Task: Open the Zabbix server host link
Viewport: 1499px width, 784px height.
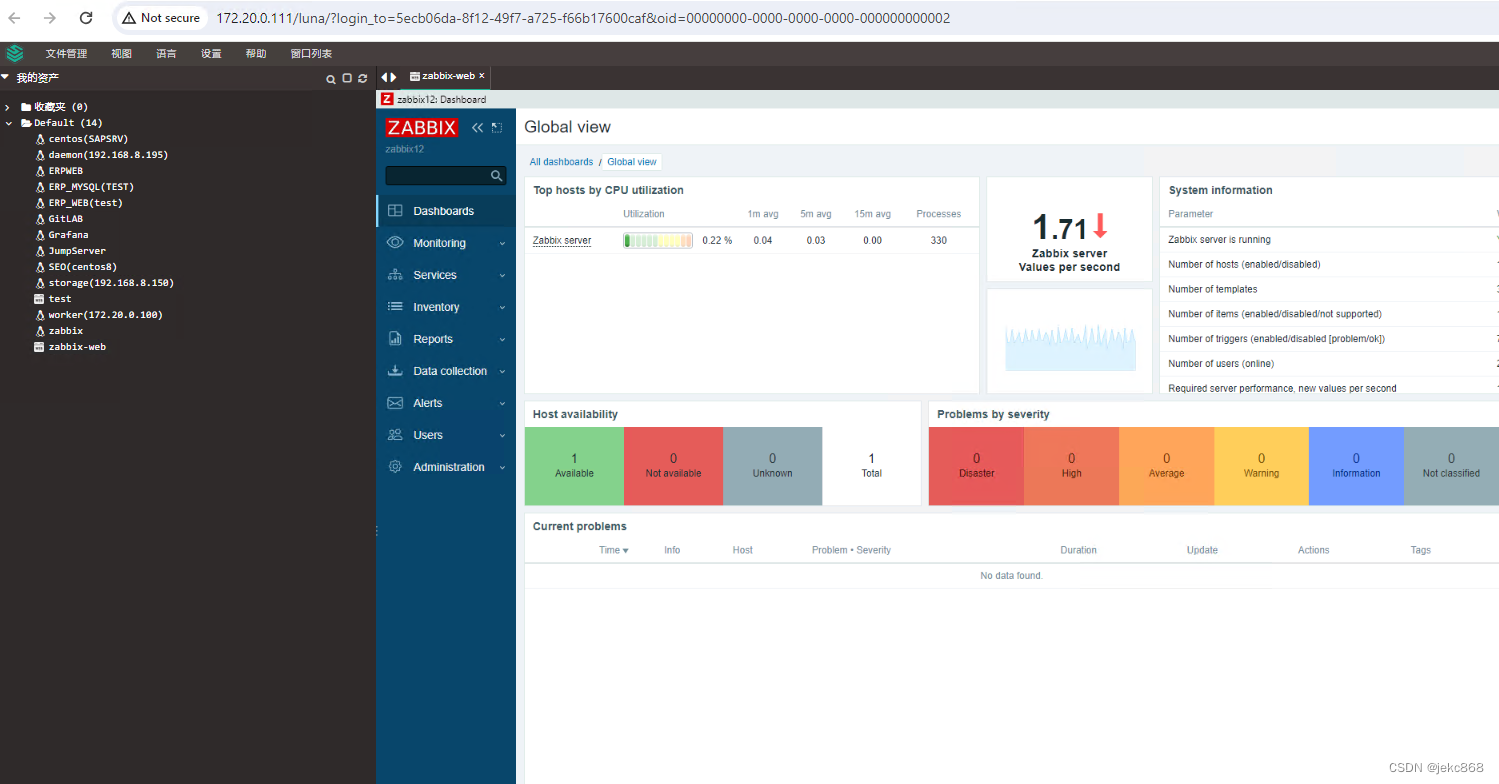Action: pyautogui.click(x=562, y=240)
